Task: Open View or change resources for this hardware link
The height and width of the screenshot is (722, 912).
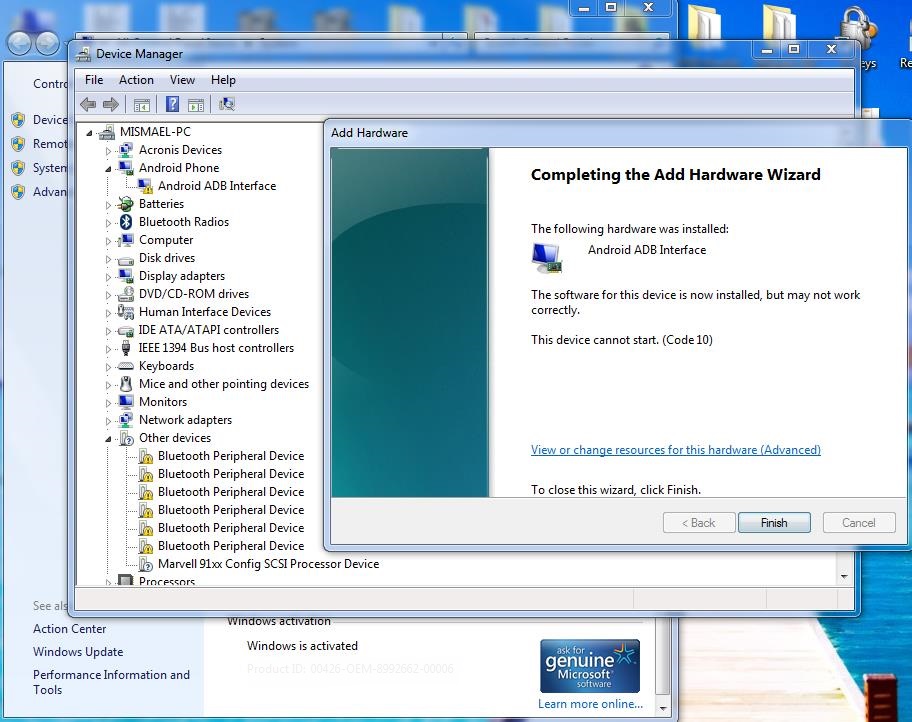Action: (x=675, y=450)
